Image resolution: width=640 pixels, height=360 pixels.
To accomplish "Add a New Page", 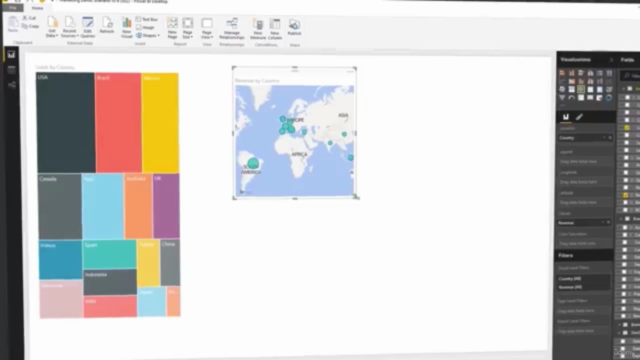I will pyautogui.click(x=172, y=28).
